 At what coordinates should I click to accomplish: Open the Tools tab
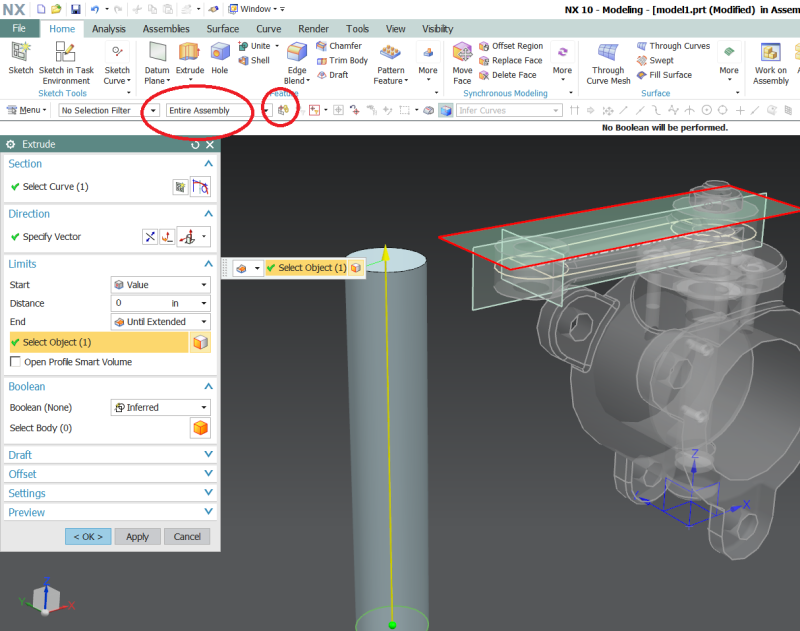click(357, 29)
